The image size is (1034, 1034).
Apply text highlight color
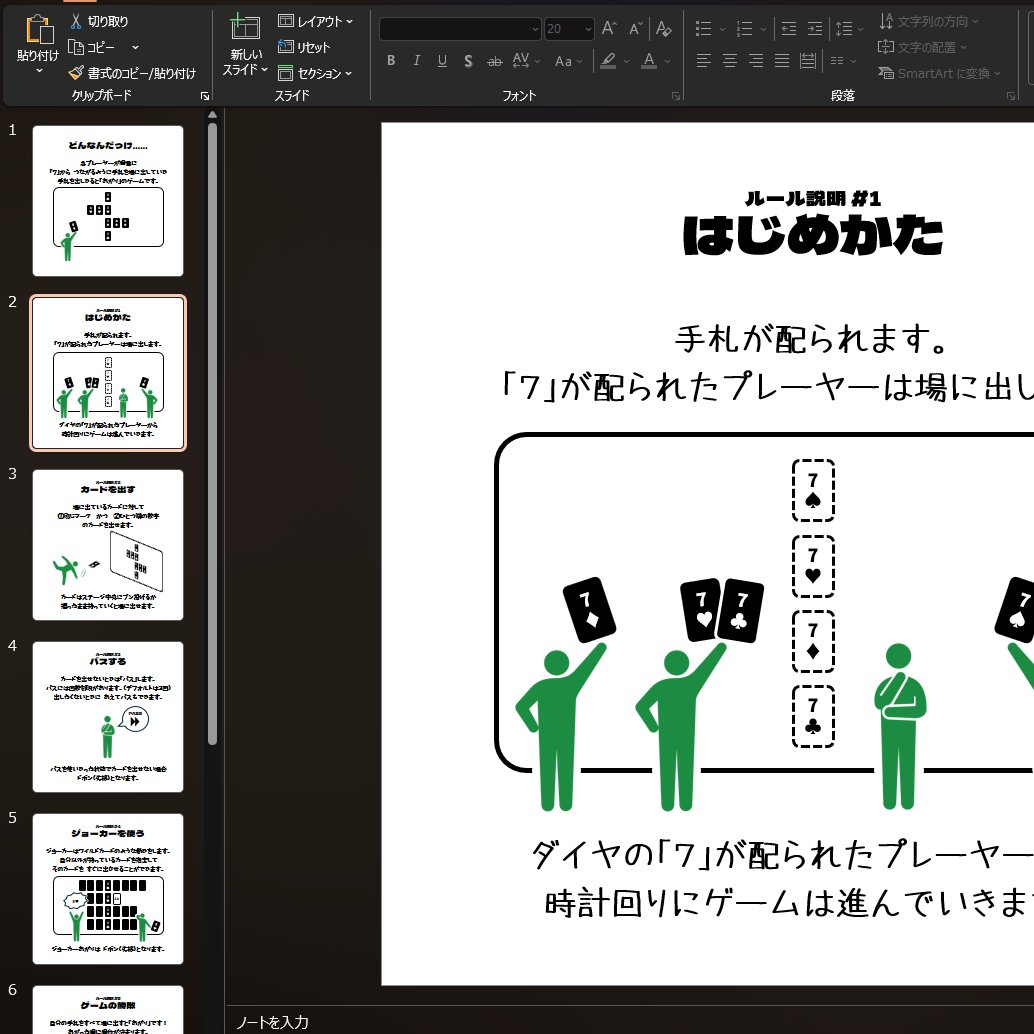click(608, 61)
